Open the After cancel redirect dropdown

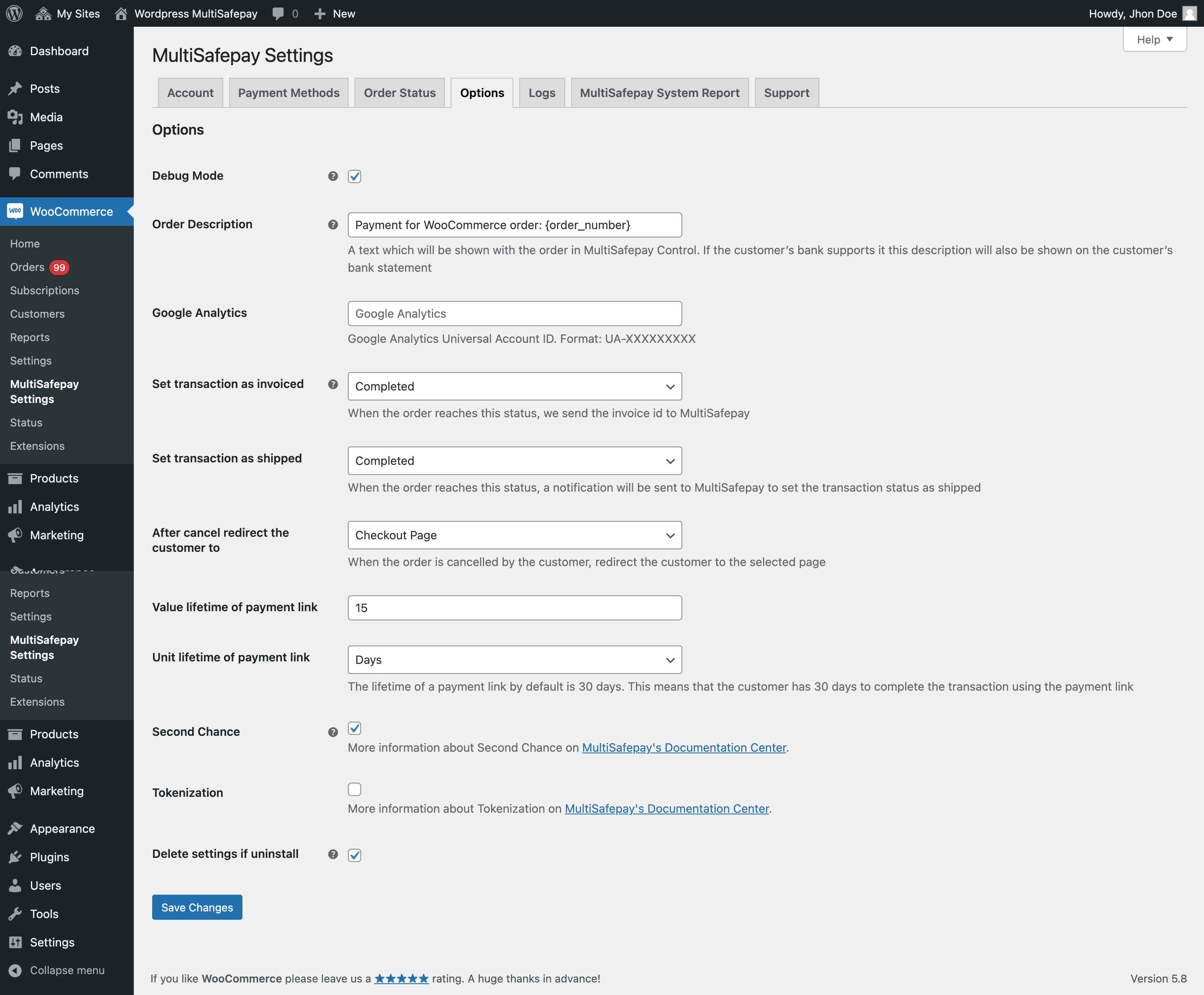515,535
